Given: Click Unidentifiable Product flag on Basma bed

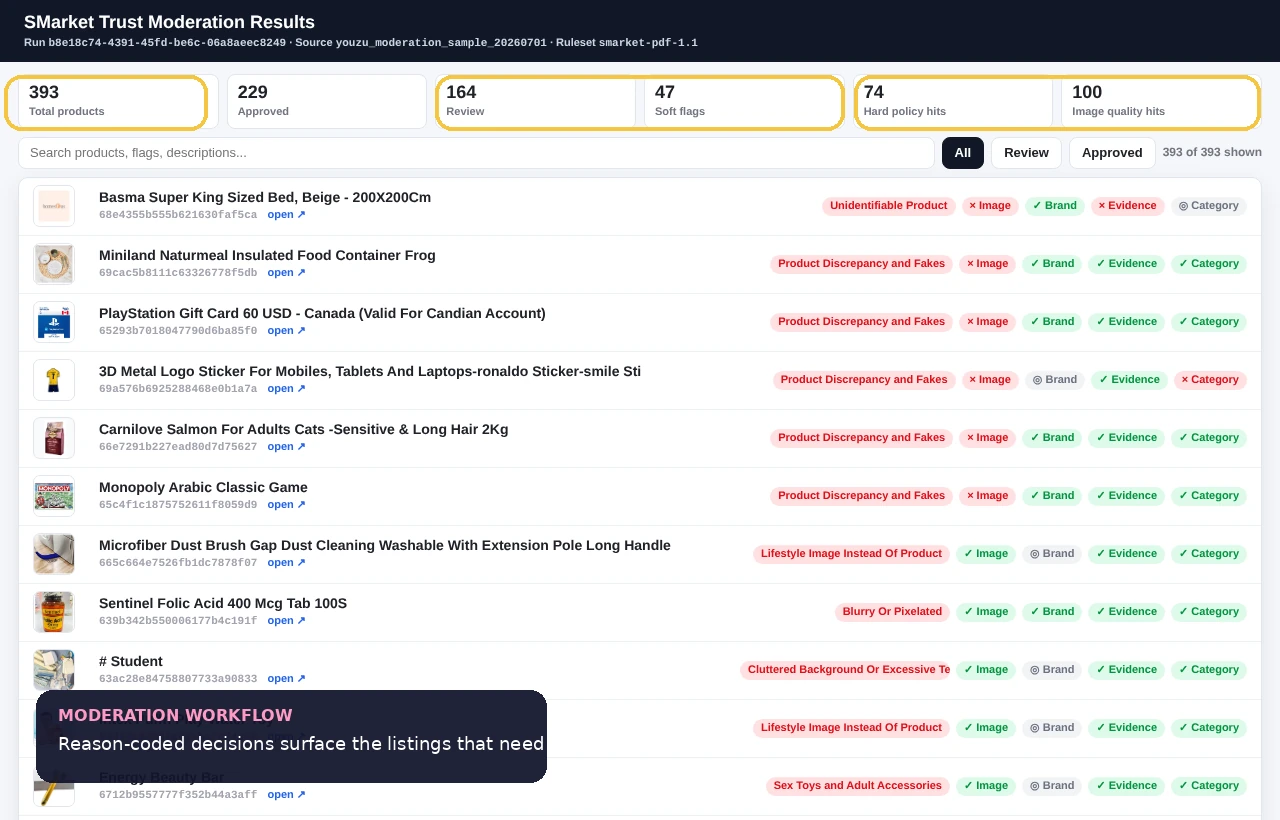Looking at the screenshot, I should (888, 206).
